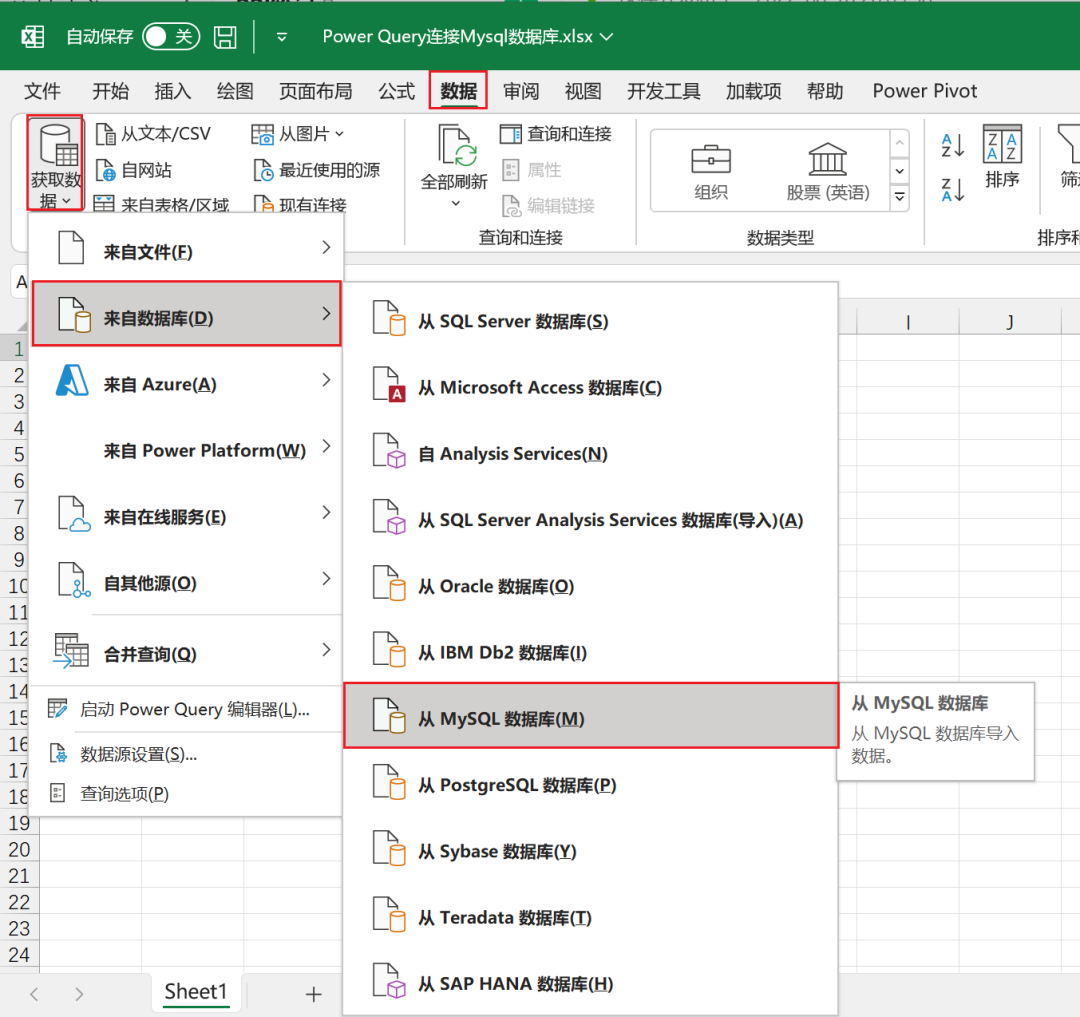Screen dimensions: 1080x1017
Task: Open Customize Quick Access Toolbar dropdown
Action: click(281, 37)
